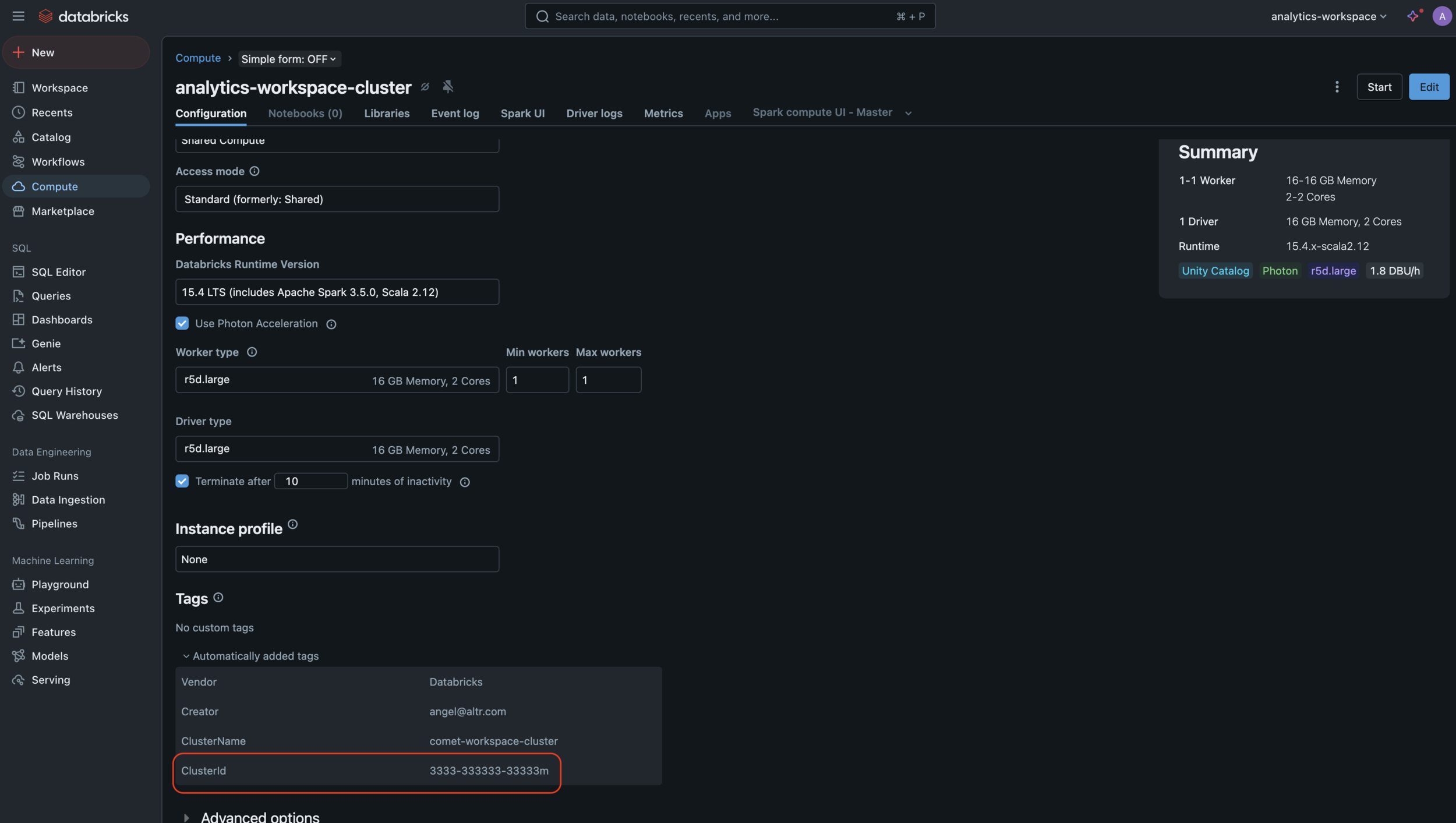The width and height of the screenshot is (1456, 823).
Task: Open the Driver type dropdown
Action: tap(337, 449)
